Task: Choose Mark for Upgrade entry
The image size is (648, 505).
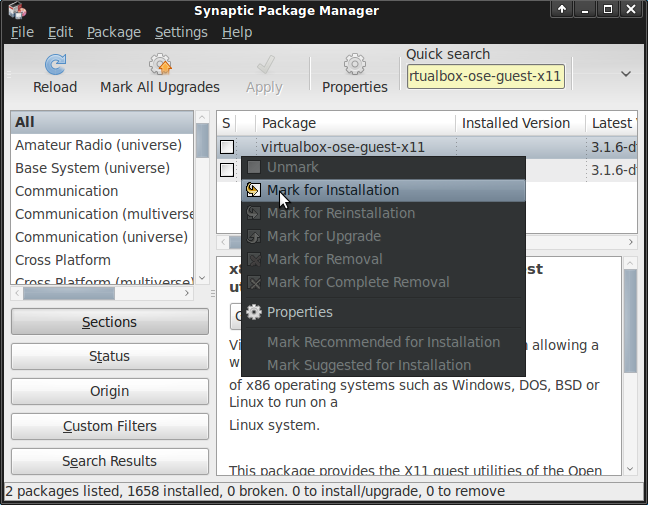Action: [383, 236]
